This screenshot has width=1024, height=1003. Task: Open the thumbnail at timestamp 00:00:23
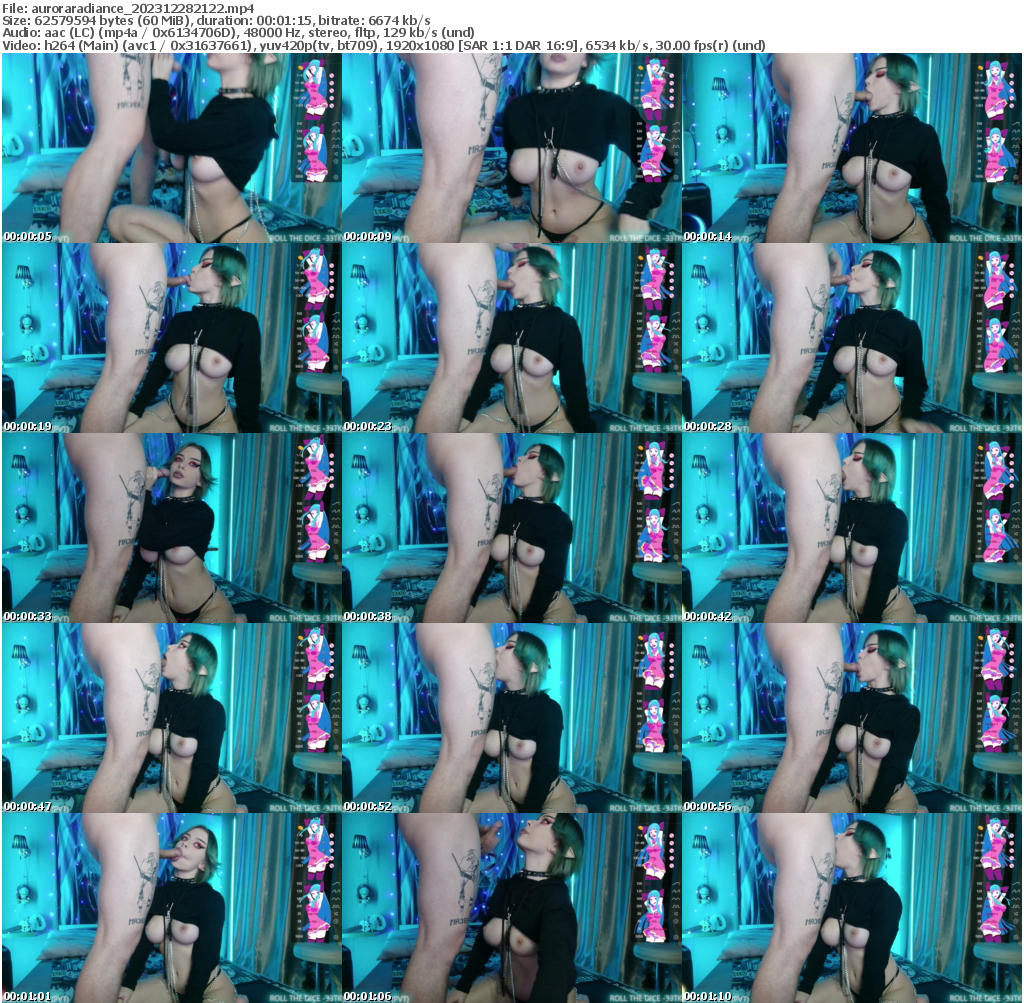click(x=512, y=335)
